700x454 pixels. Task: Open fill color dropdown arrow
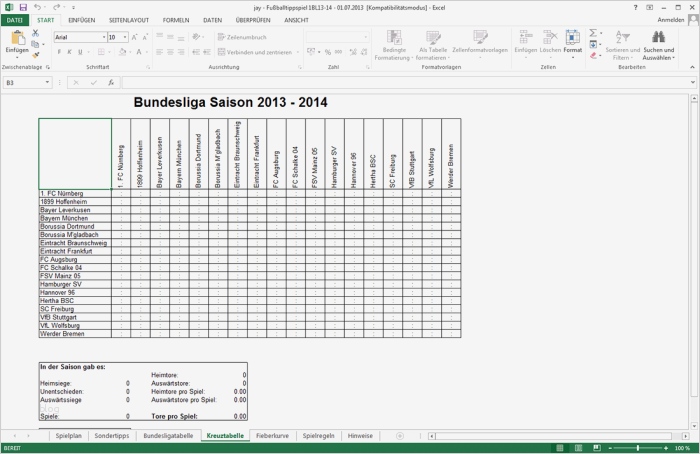tap(129, 52)
